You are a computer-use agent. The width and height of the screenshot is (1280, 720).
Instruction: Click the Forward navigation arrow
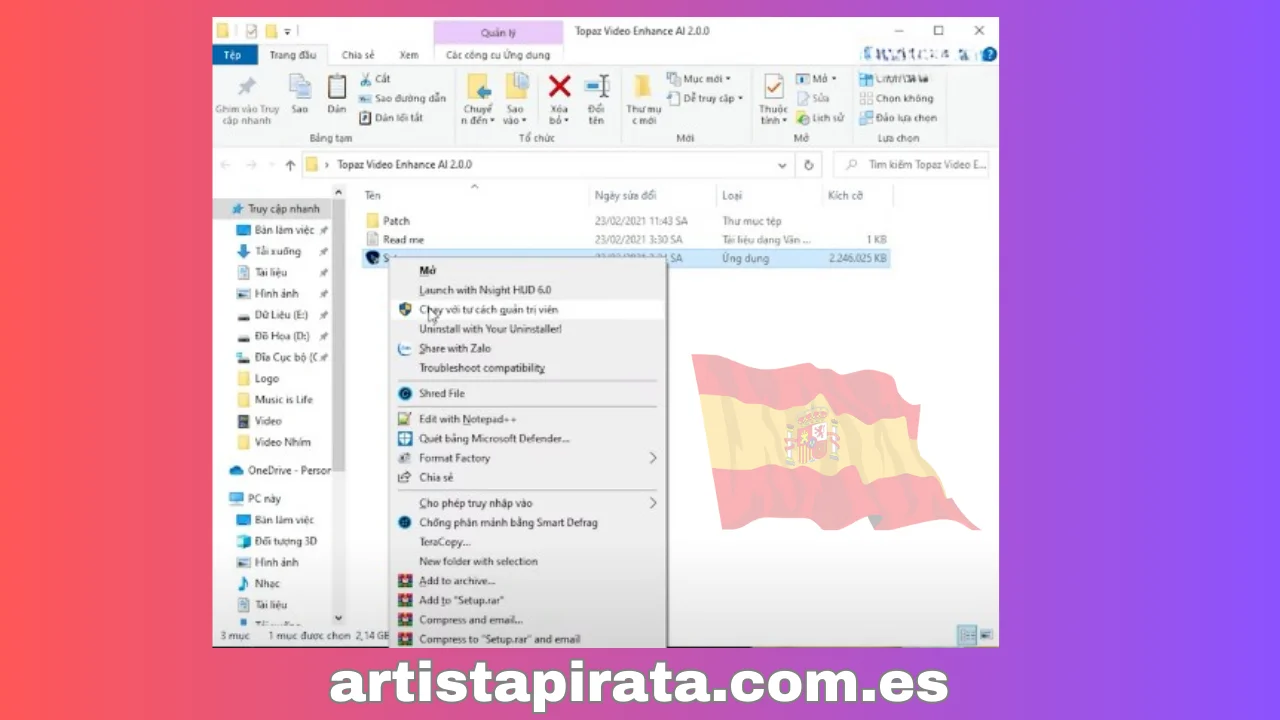pos(251,165)
